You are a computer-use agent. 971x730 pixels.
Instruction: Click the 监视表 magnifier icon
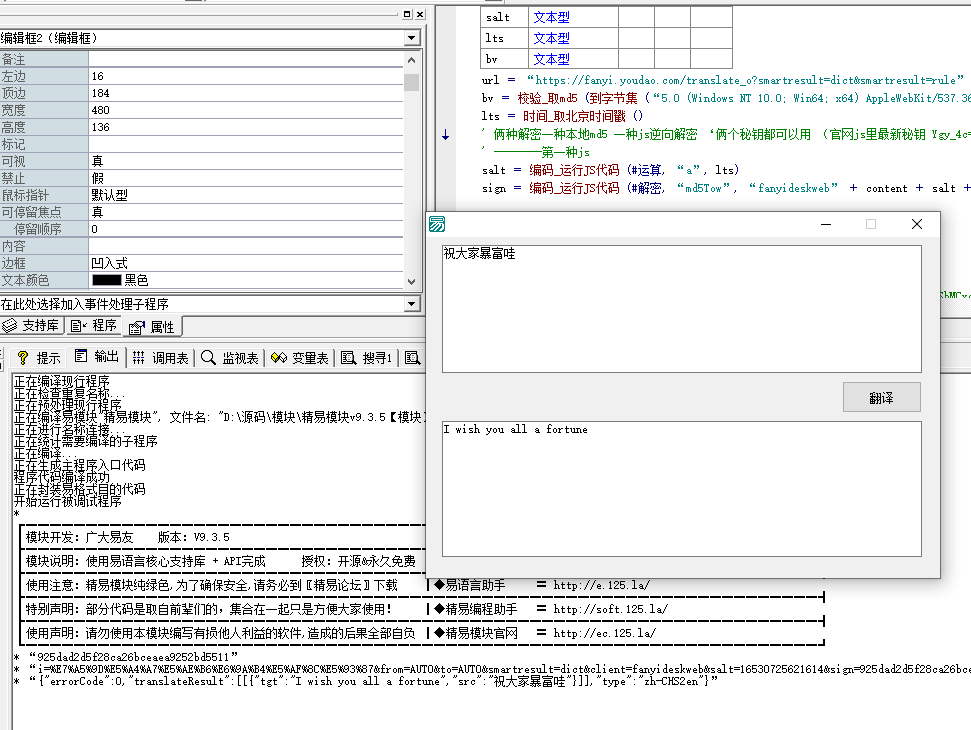tap(209, 358)
